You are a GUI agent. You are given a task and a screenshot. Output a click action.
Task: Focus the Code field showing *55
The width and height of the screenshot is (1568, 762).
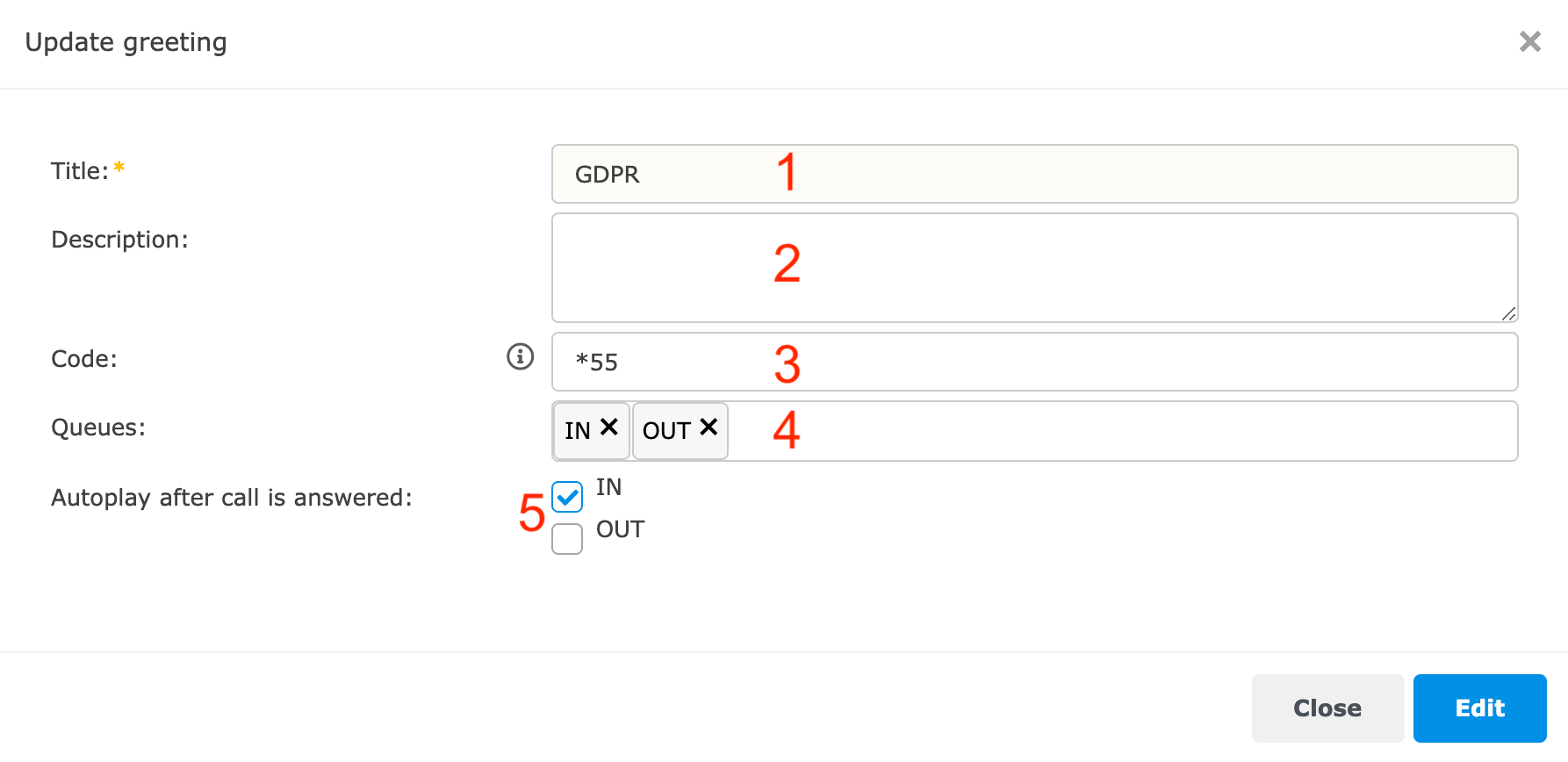[x=1034, y=362]
